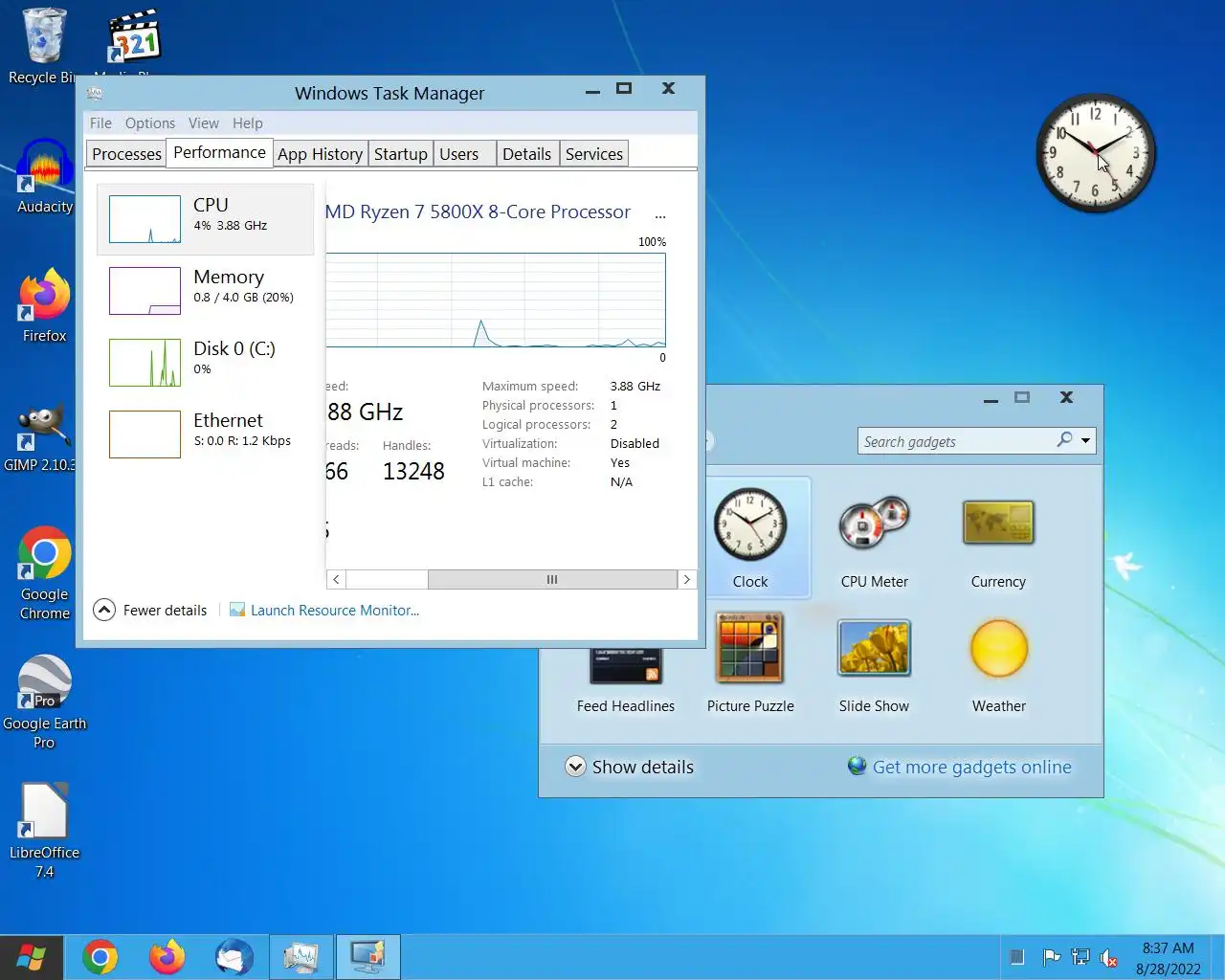Click the horizontal scrollbar right arrow
The width and height of the screenshot is (1225, 980).
point(686,579)
